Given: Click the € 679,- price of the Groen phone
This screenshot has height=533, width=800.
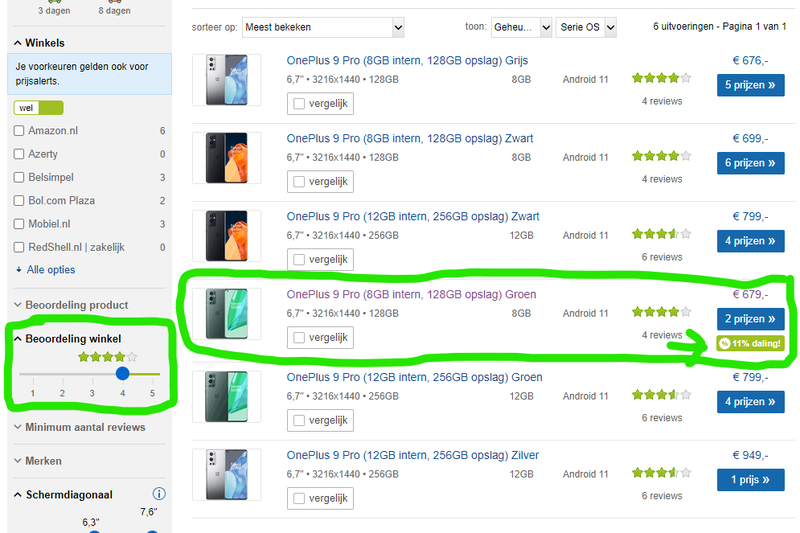Looking at the screenshot, I should click(x=750, y=294).
